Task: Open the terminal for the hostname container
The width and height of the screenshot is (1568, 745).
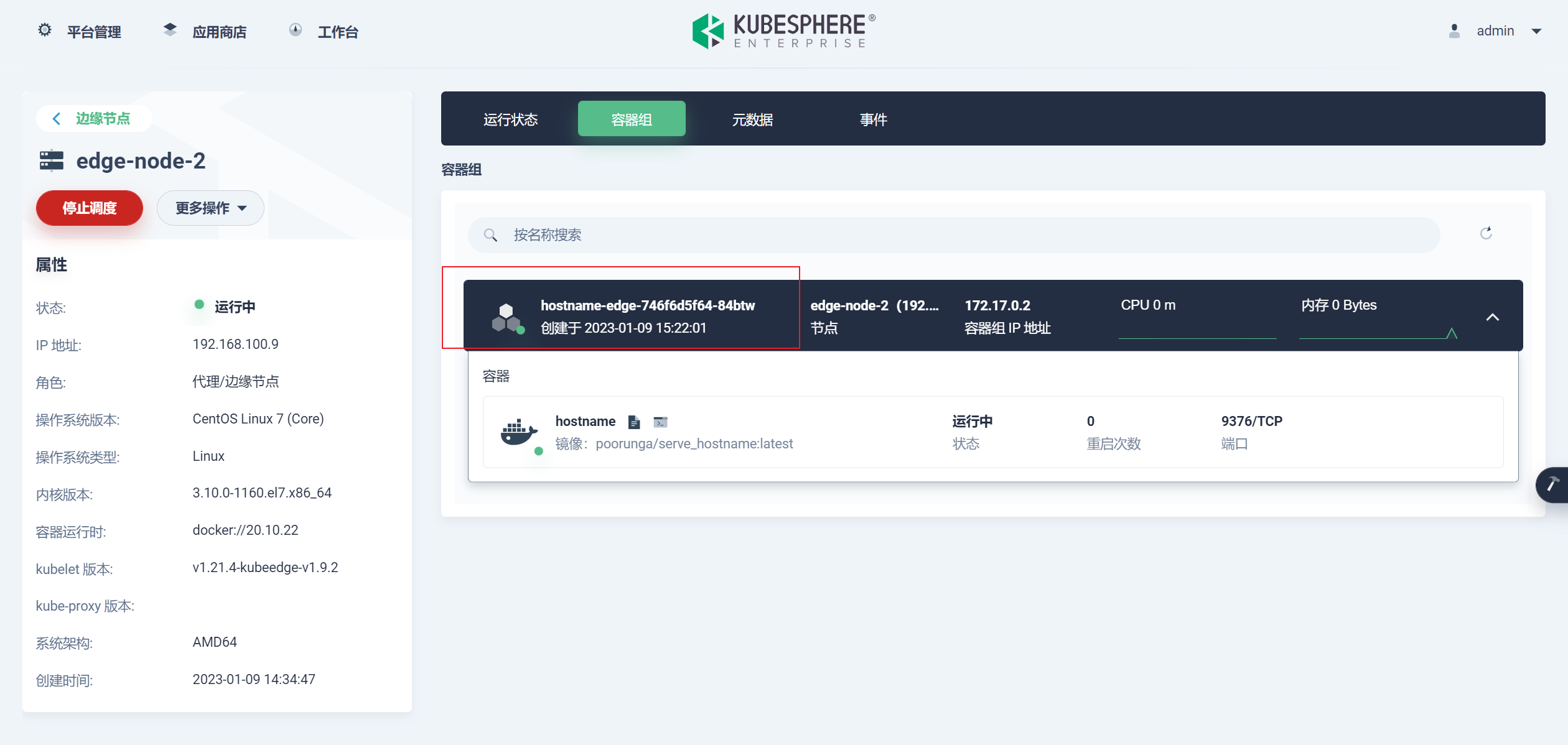Action: (660, 422)
